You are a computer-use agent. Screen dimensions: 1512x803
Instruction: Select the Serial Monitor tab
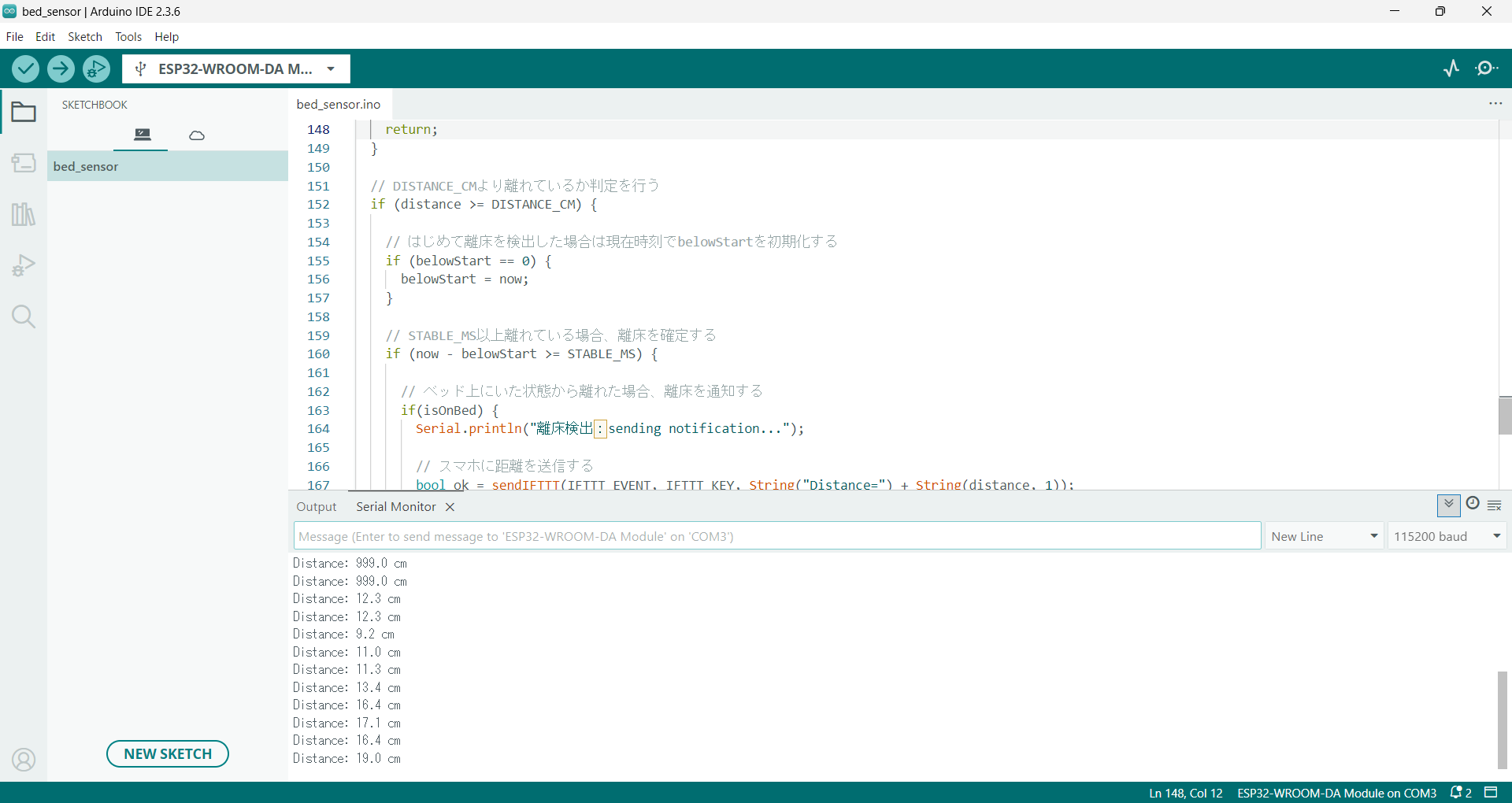(396, 507)
